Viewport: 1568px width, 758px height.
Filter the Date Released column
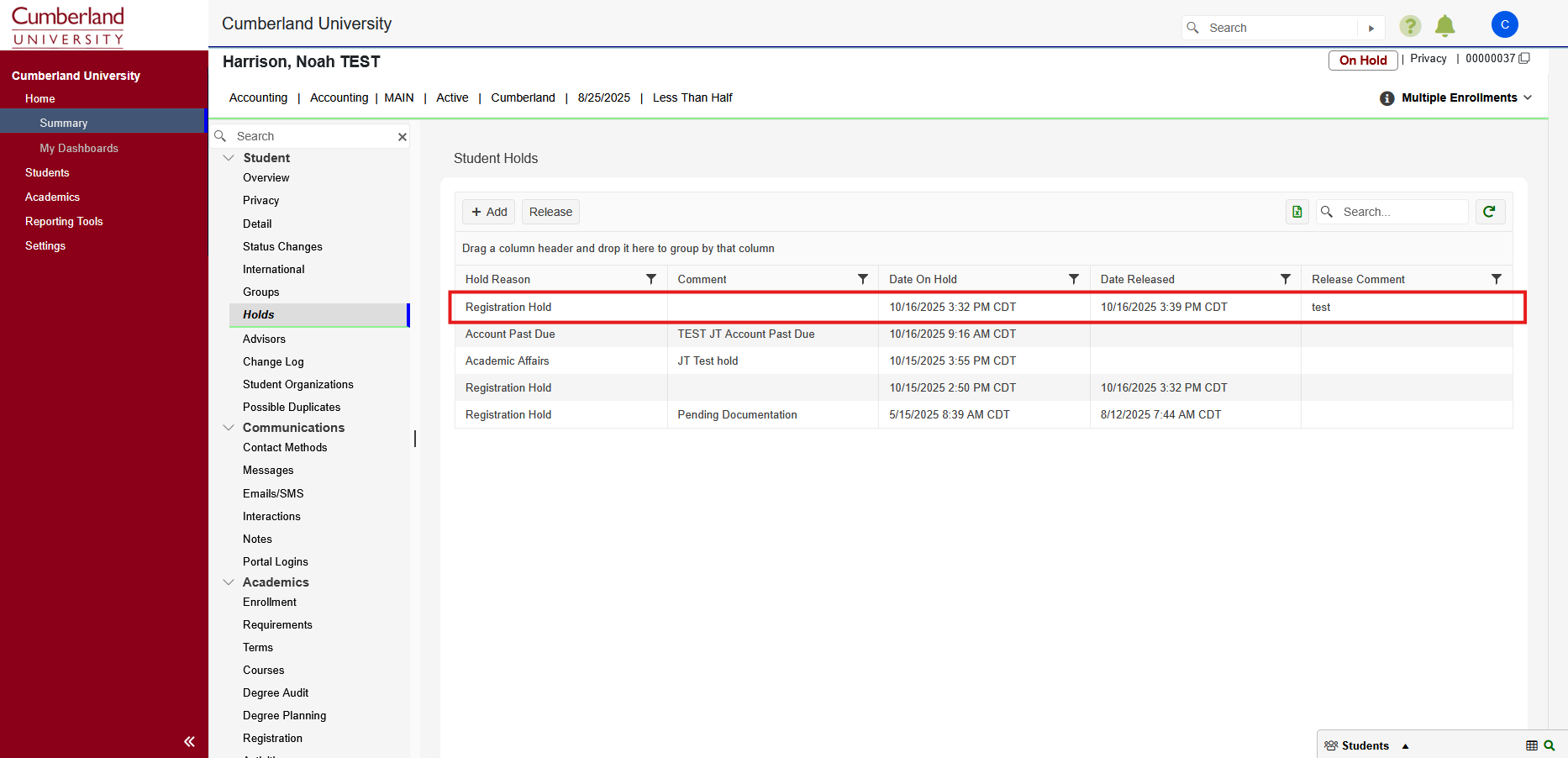tap(1286, 279)
